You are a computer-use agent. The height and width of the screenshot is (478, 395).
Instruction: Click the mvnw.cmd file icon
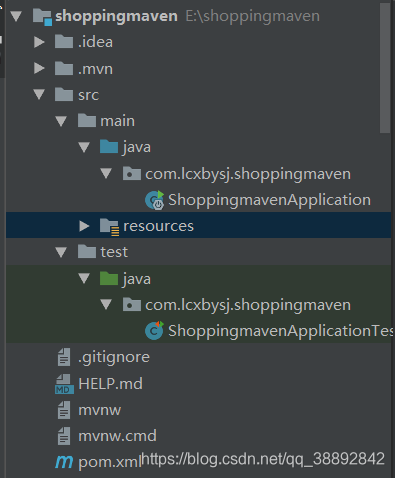(x=64, y=436)
